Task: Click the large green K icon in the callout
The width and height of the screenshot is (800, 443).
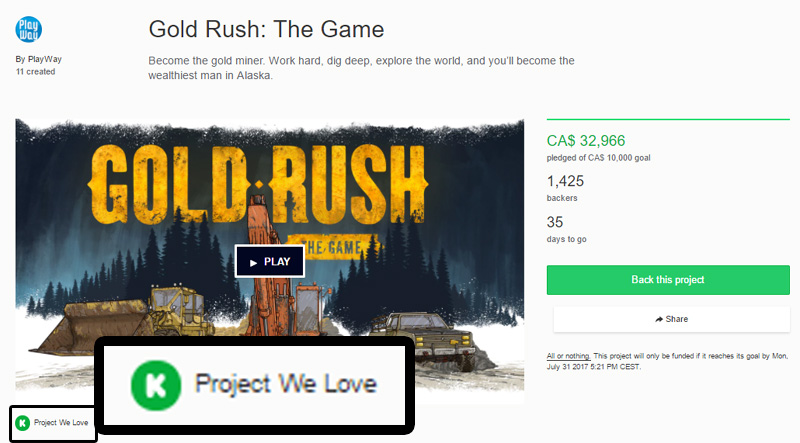Action: point(156,385)
